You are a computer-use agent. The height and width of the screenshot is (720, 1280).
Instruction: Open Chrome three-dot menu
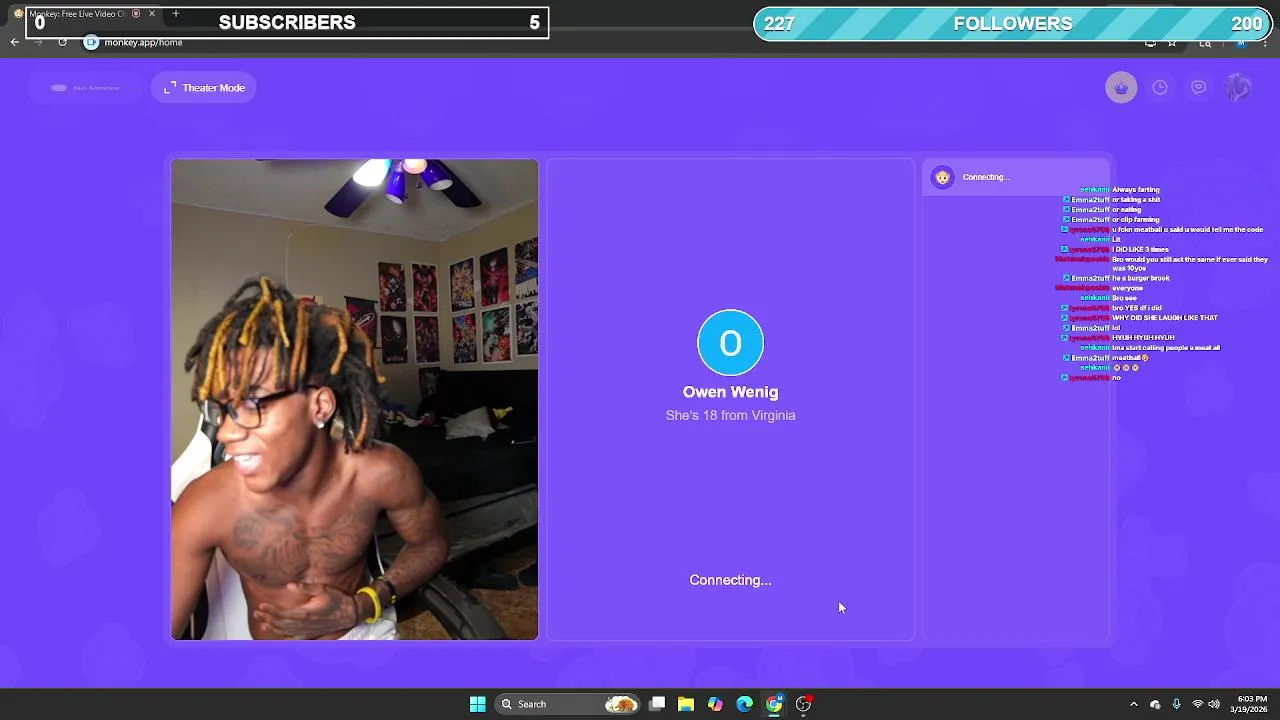(1265, 43)
